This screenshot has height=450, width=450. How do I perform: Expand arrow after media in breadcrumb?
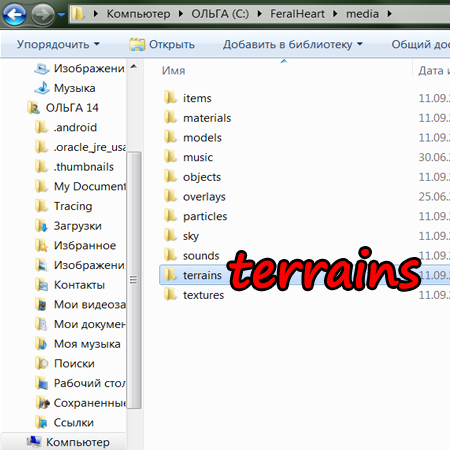pyautogui.click(x=389, y=14)
